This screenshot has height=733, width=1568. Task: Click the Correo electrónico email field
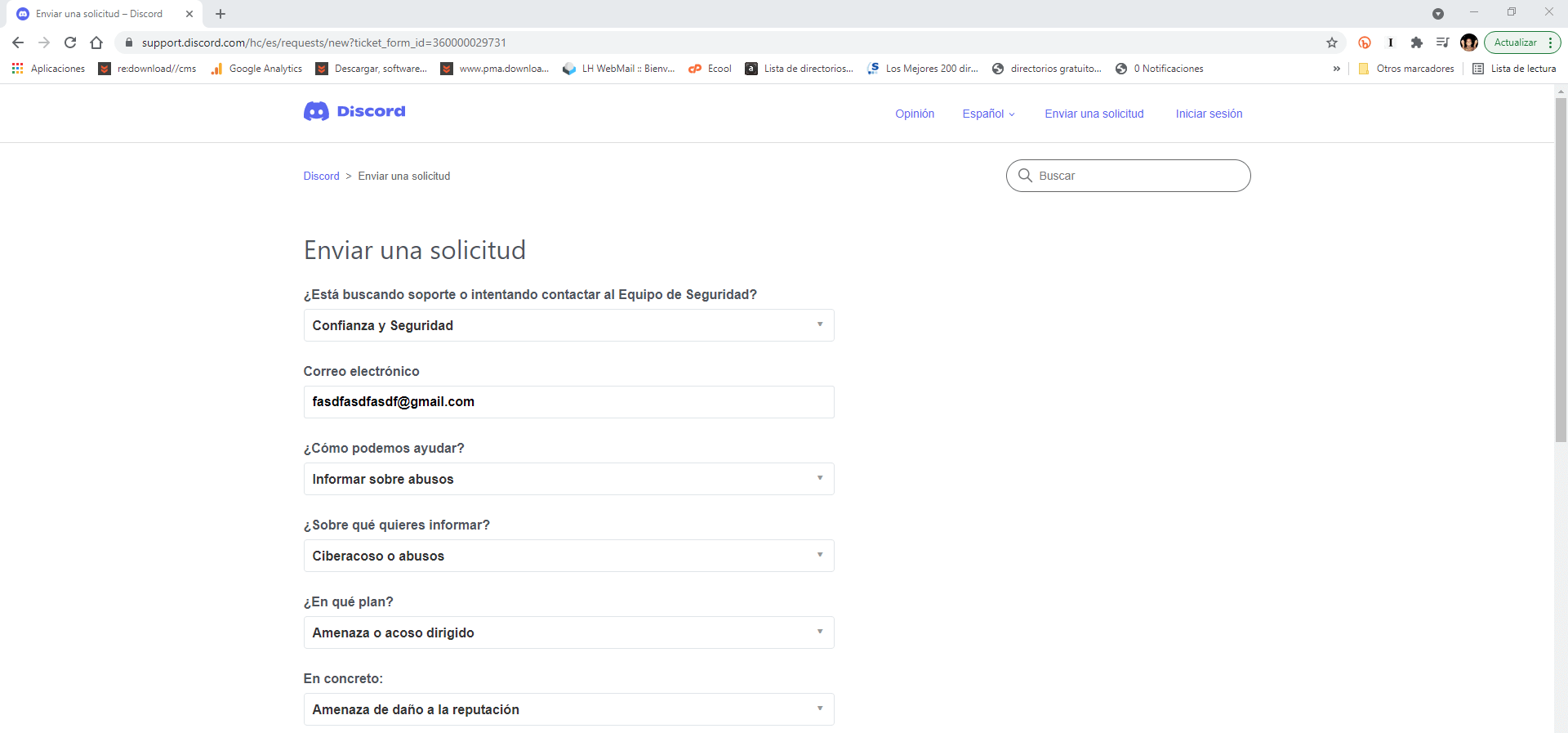pos(568,402)
